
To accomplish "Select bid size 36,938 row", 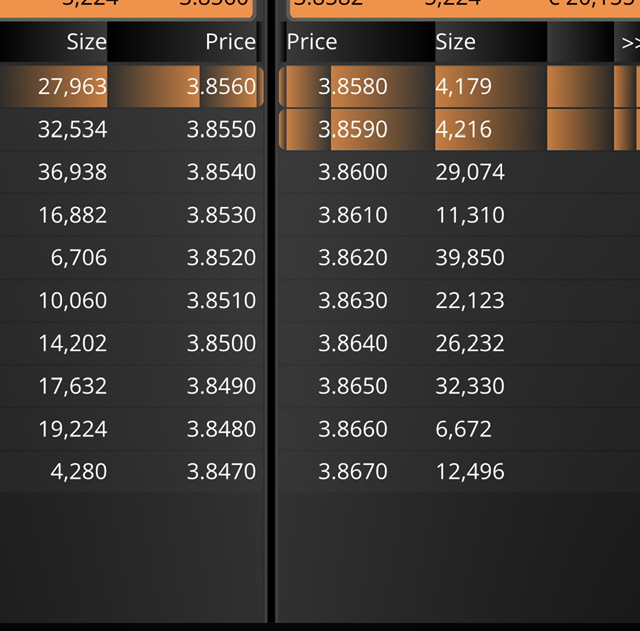I will [132, 172].
